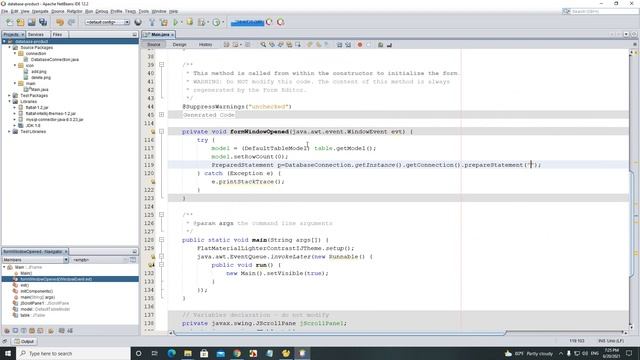Viewport: 640px width, 360px height.
Task: Run the project with green play icon
Action: coord(176,22)
